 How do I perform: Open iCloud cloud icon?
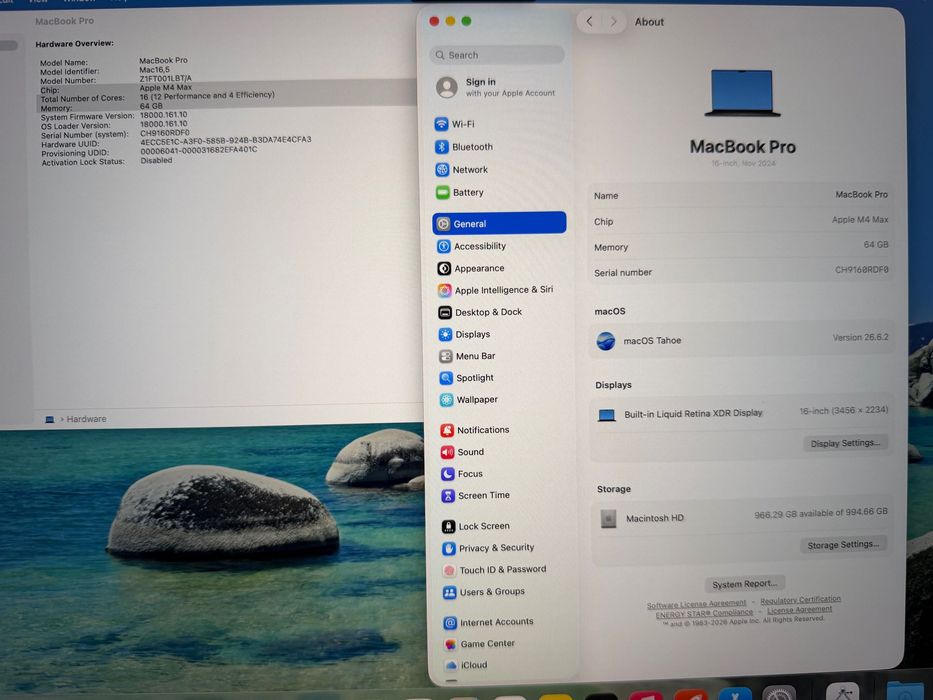[x=451, y=665]
